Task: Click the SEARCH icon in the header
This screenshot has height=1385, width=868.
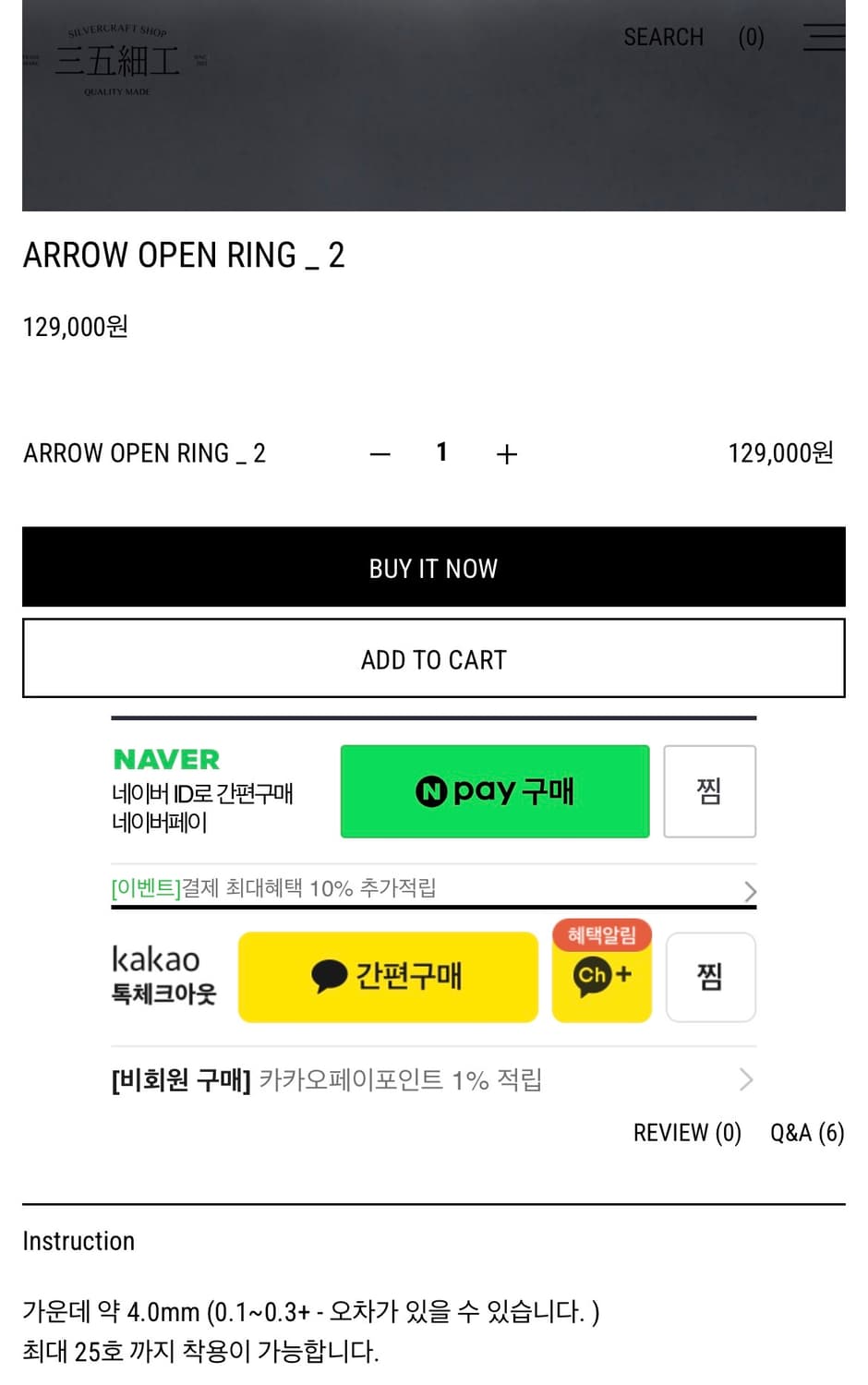Action: coord(664,37)
